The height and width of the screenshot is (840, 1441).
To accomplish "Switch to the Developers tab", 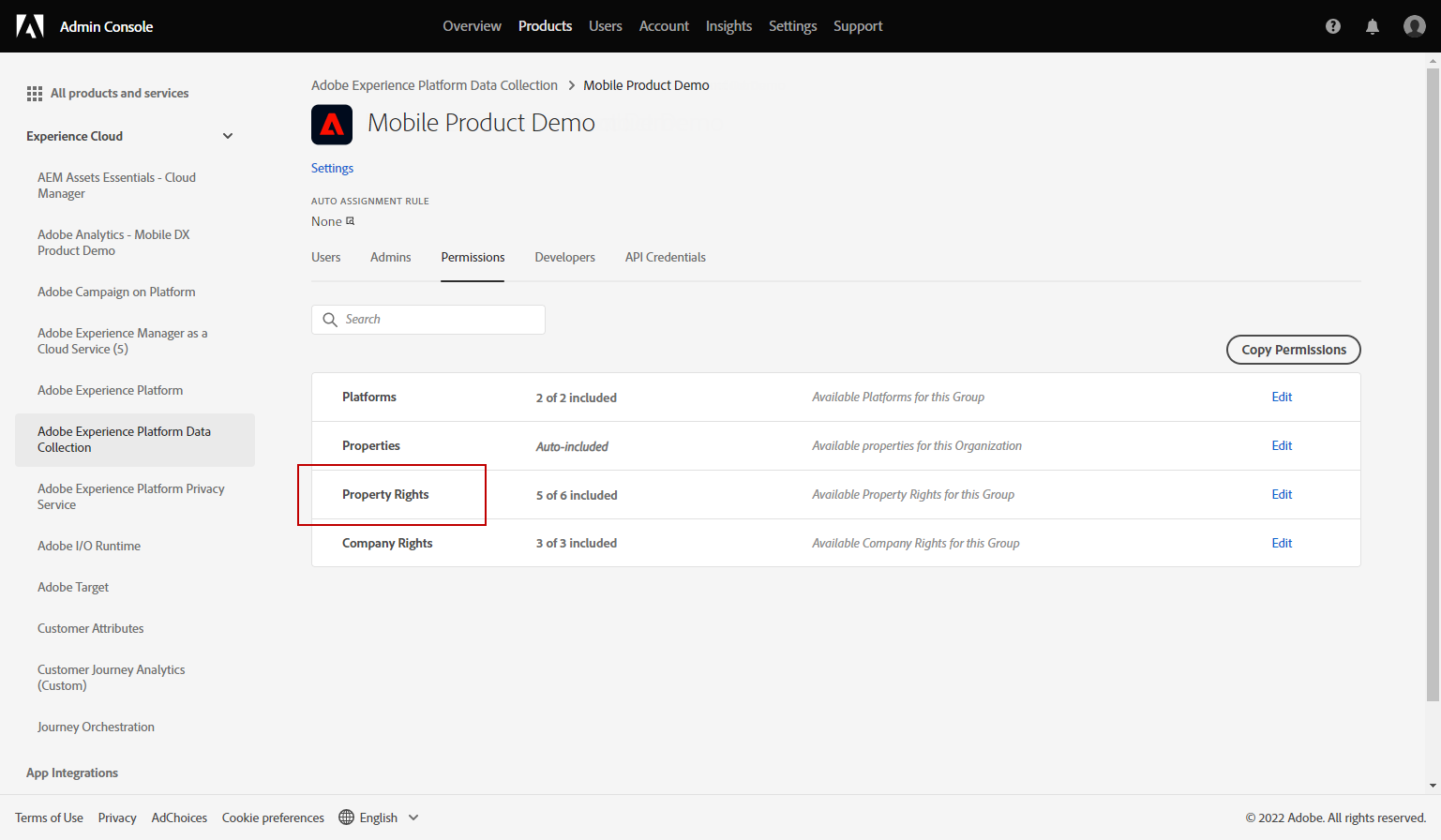I will click(564, 257).
